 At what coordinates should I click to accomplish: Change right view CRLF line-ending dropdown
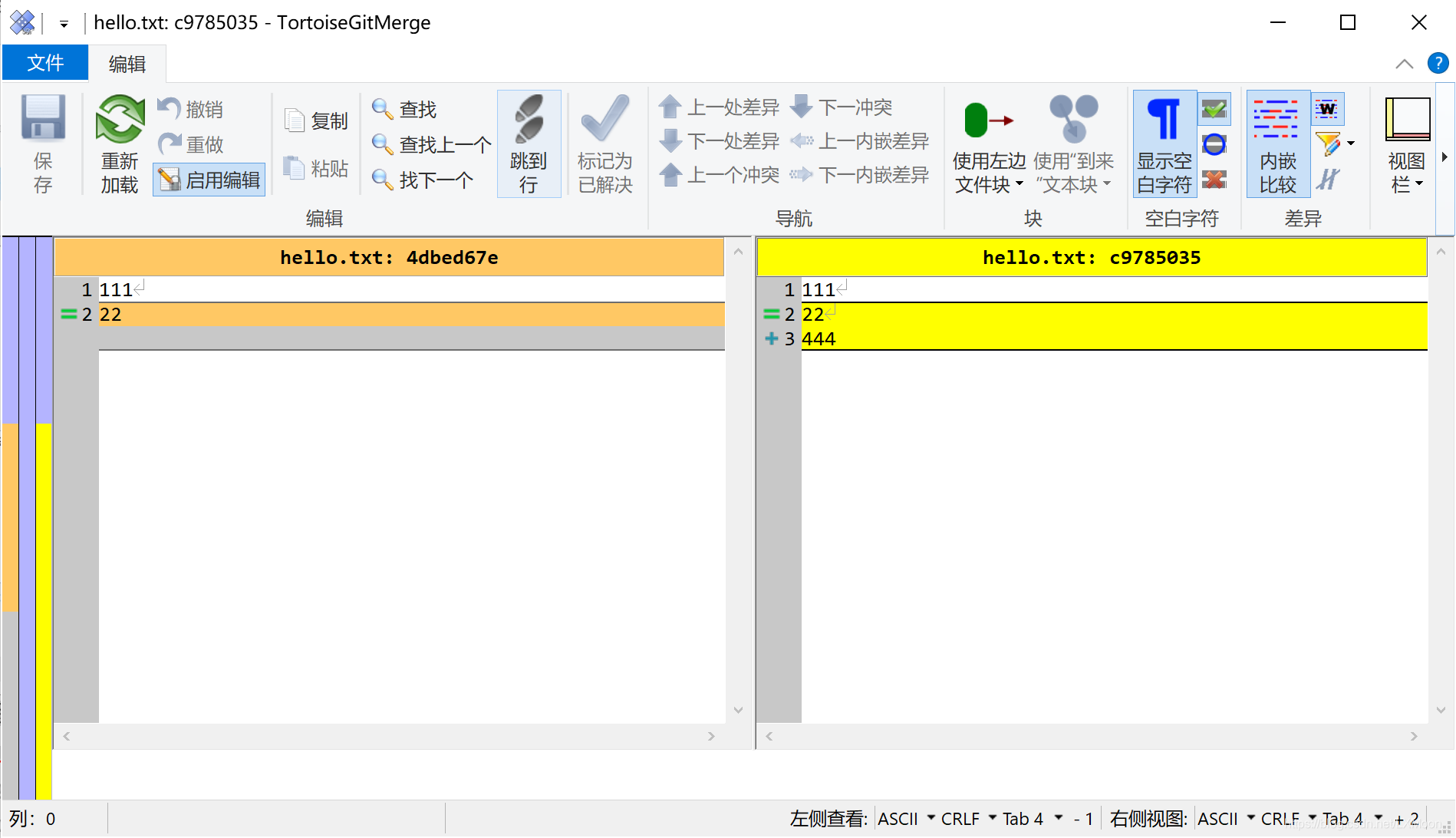(x=1289, y=819)
